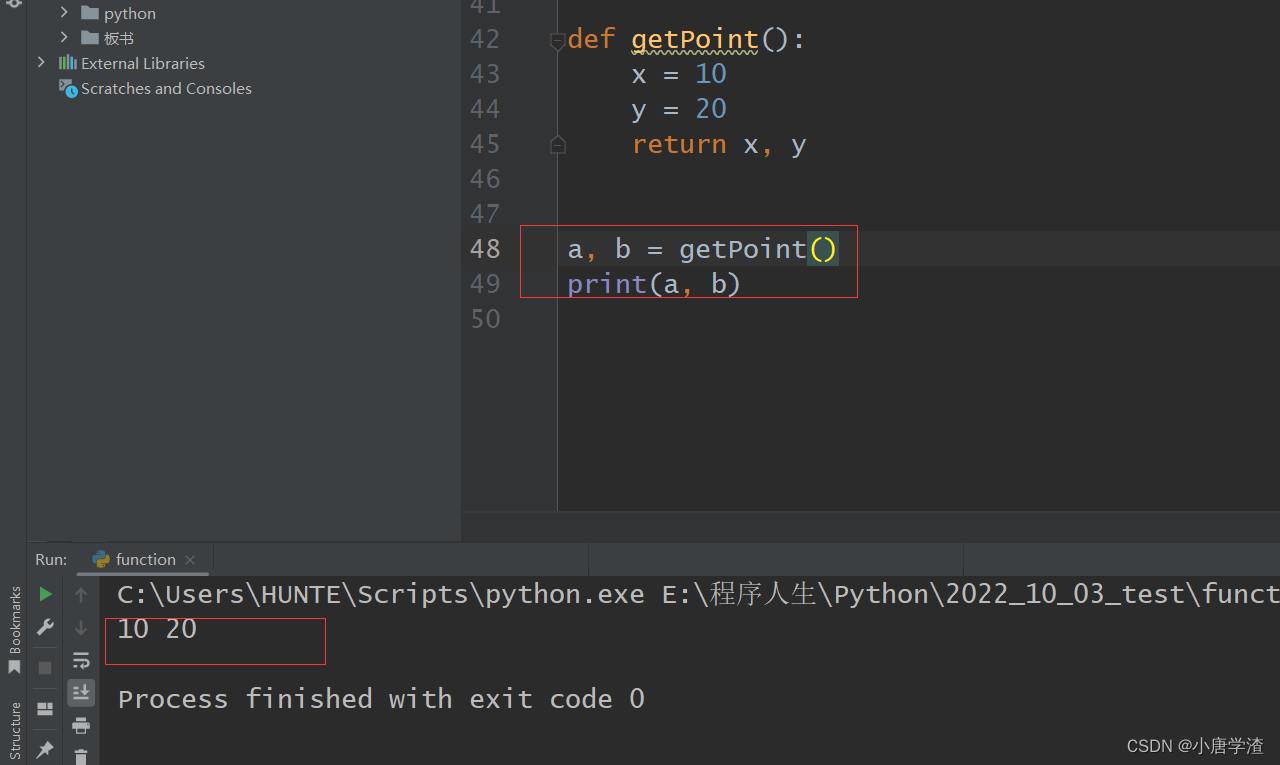Screen dimensions: 1280x765
Task: Expand the python folder
Action: 64,13
